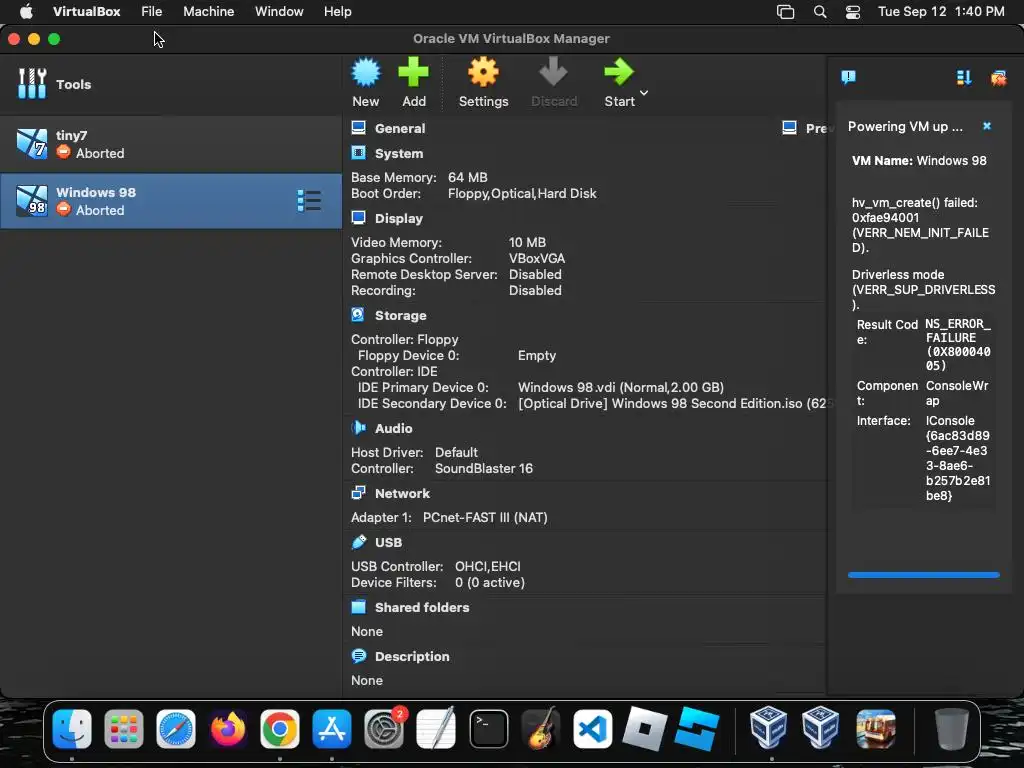1024x768 pixels.
Task: Open the Window menu
Action: (279, 12)
